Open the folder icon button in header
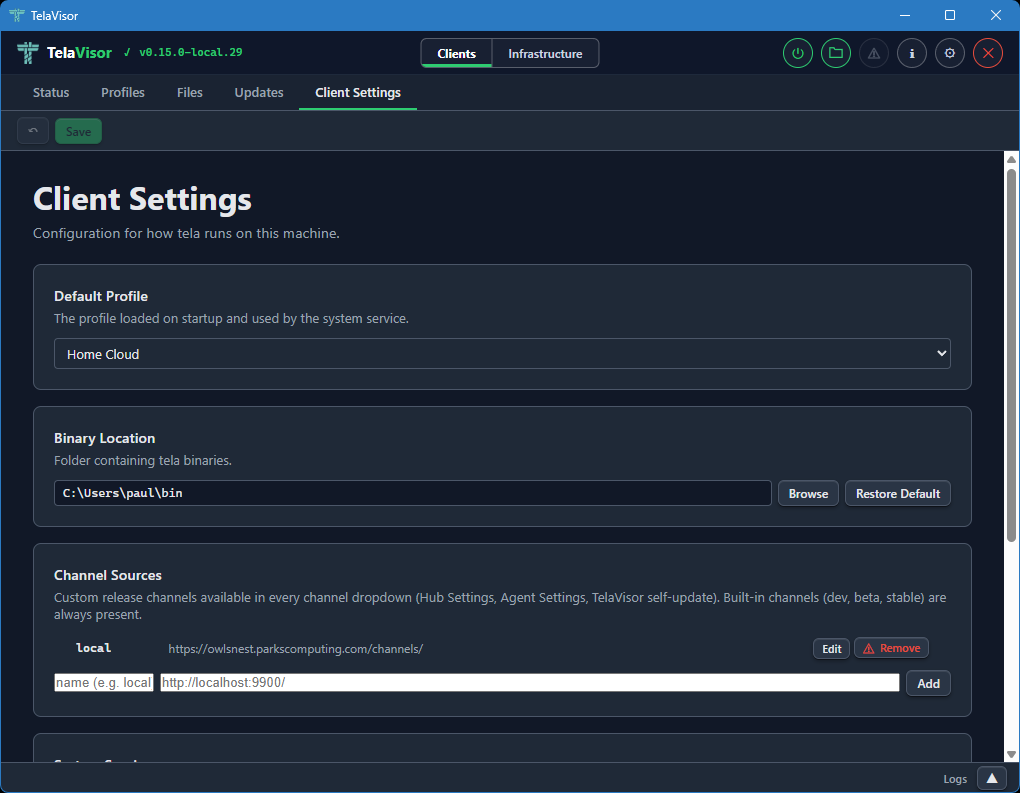Viewport: 1020px width, 793px height. click(836, 53)
